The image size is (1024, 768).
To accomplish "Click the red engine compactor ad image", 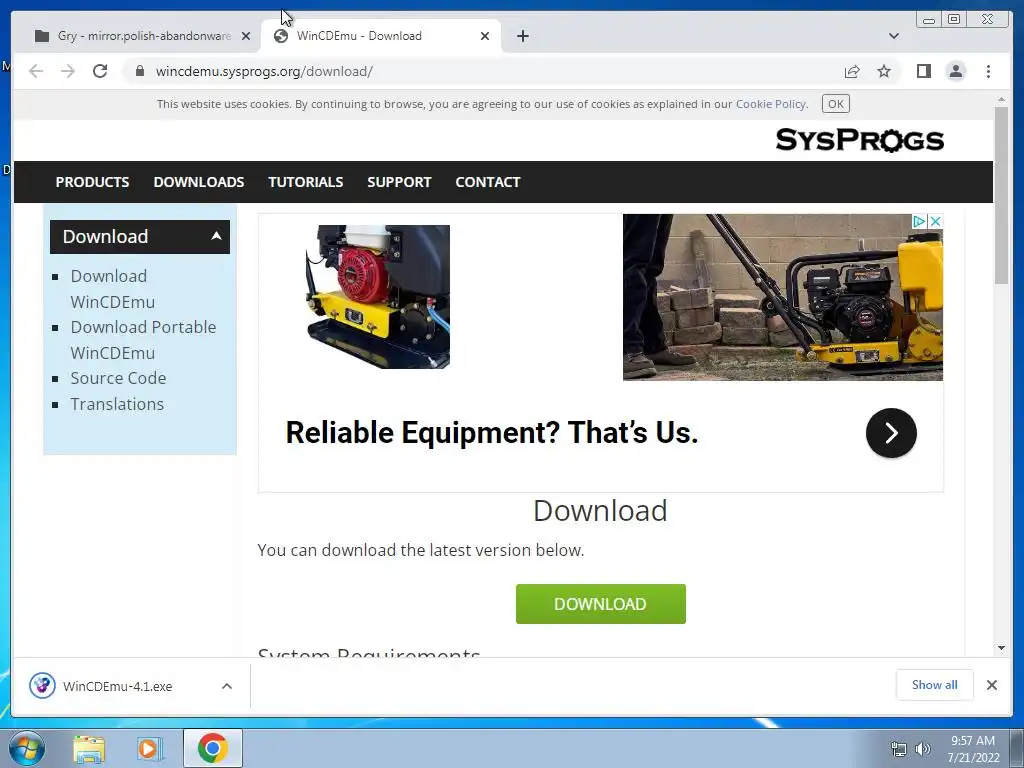I will coord(377,296).
